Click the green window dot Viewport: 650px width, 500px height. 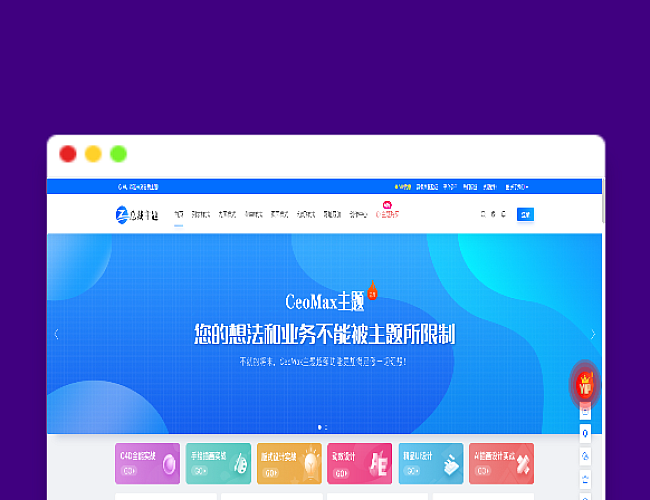tap(118, 154)
